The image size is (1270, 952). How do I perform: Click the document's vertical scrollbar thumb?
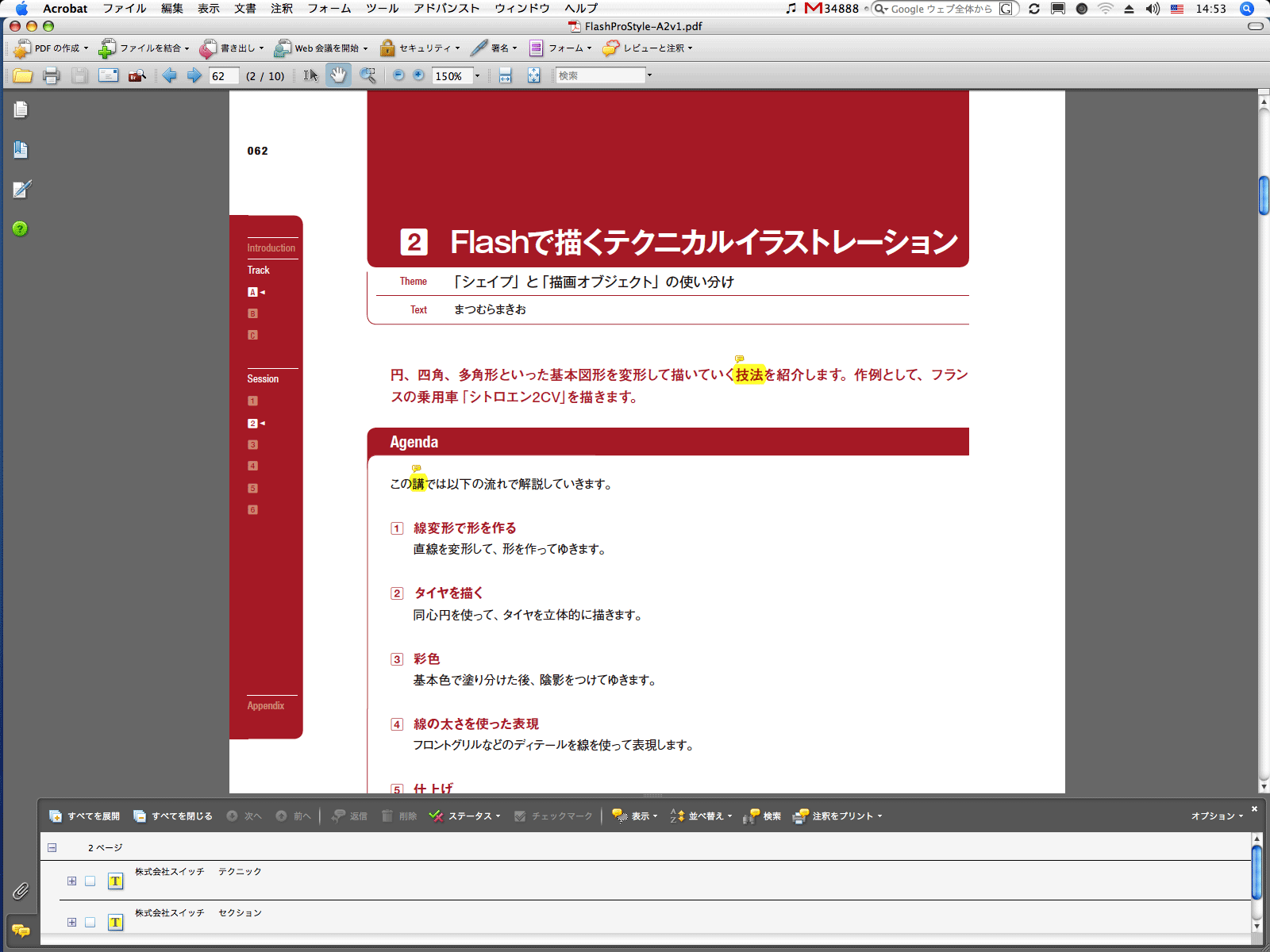pyautogui.click(x=1264, y=195)
